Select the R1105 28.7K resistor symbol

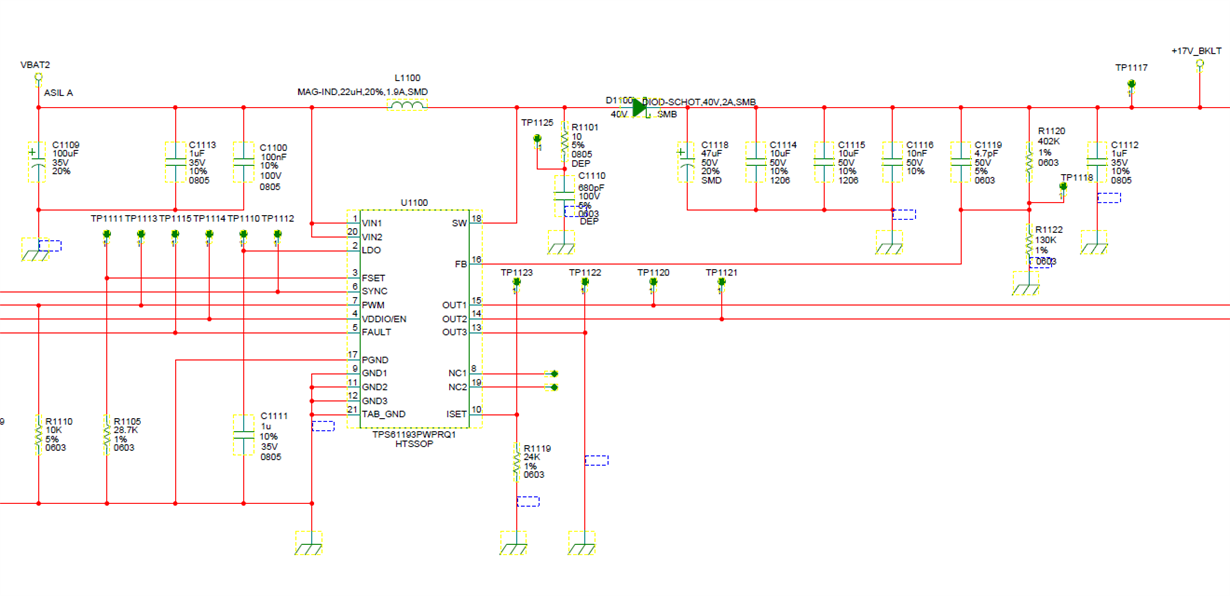point(106,435)
